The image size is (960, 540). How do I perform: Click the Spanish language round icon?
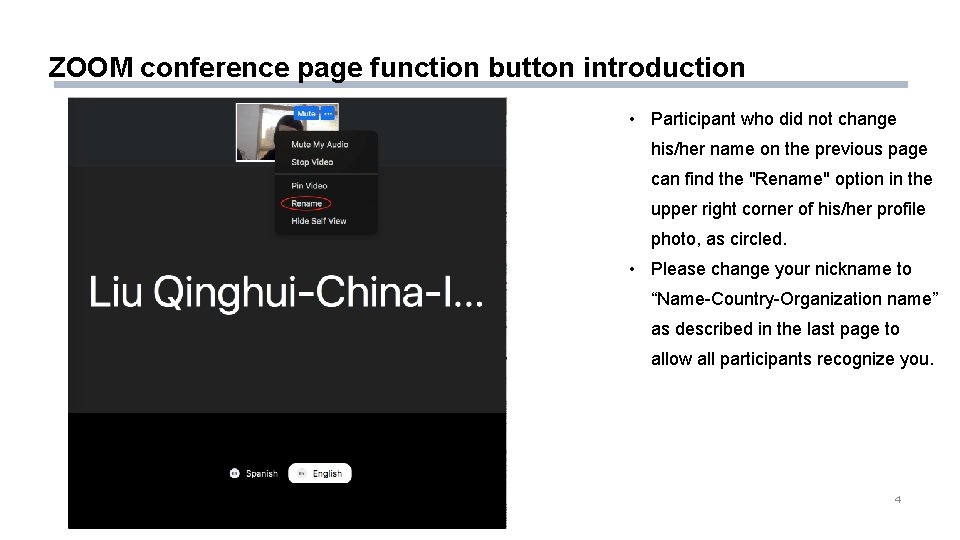[x=234, y=473]
